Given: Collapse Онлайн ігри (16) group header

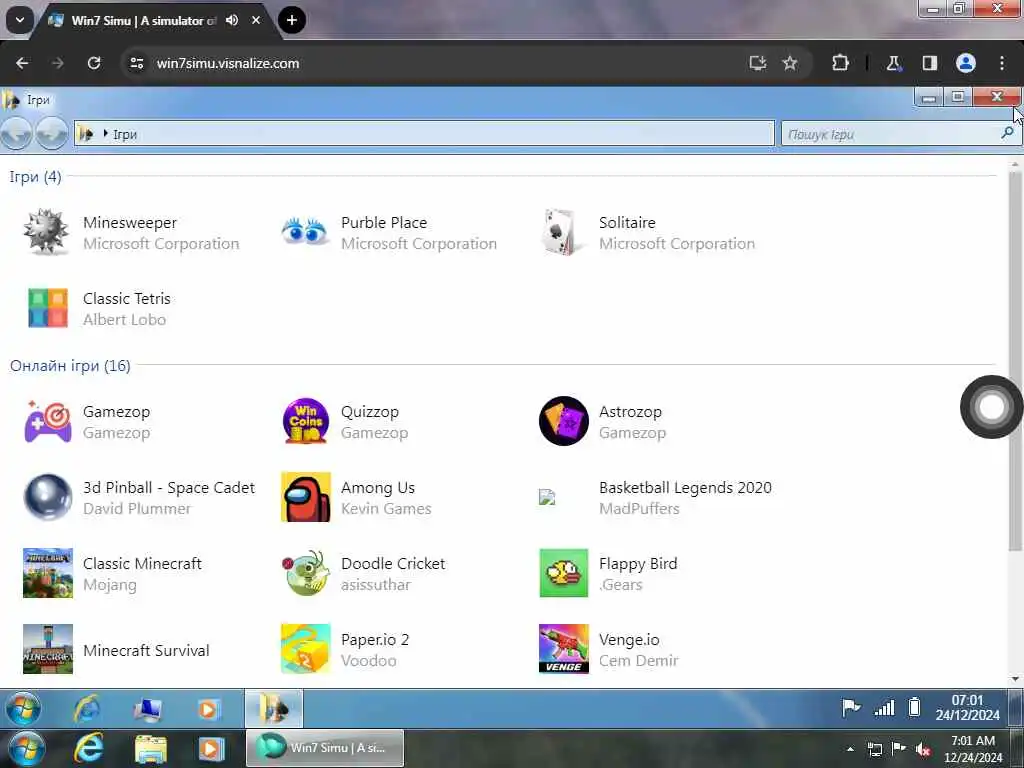Looking at the screenshot, I should click(70, 366).
